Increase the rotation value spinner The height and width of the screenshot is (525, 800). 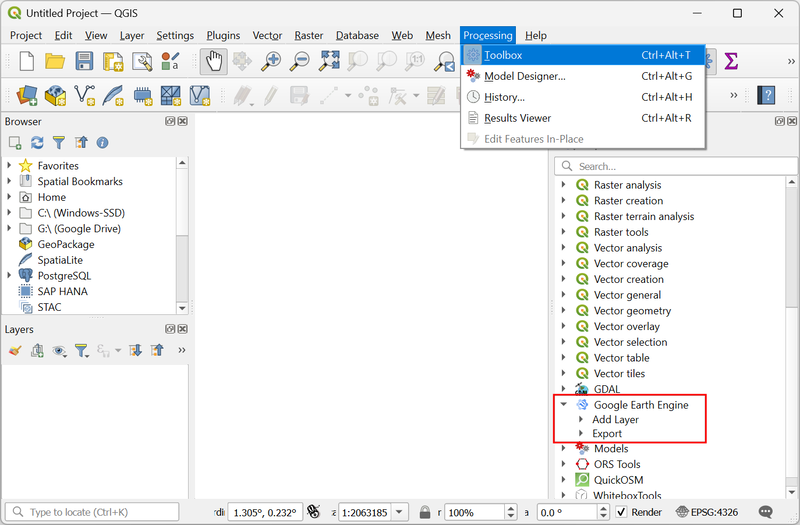604,508
